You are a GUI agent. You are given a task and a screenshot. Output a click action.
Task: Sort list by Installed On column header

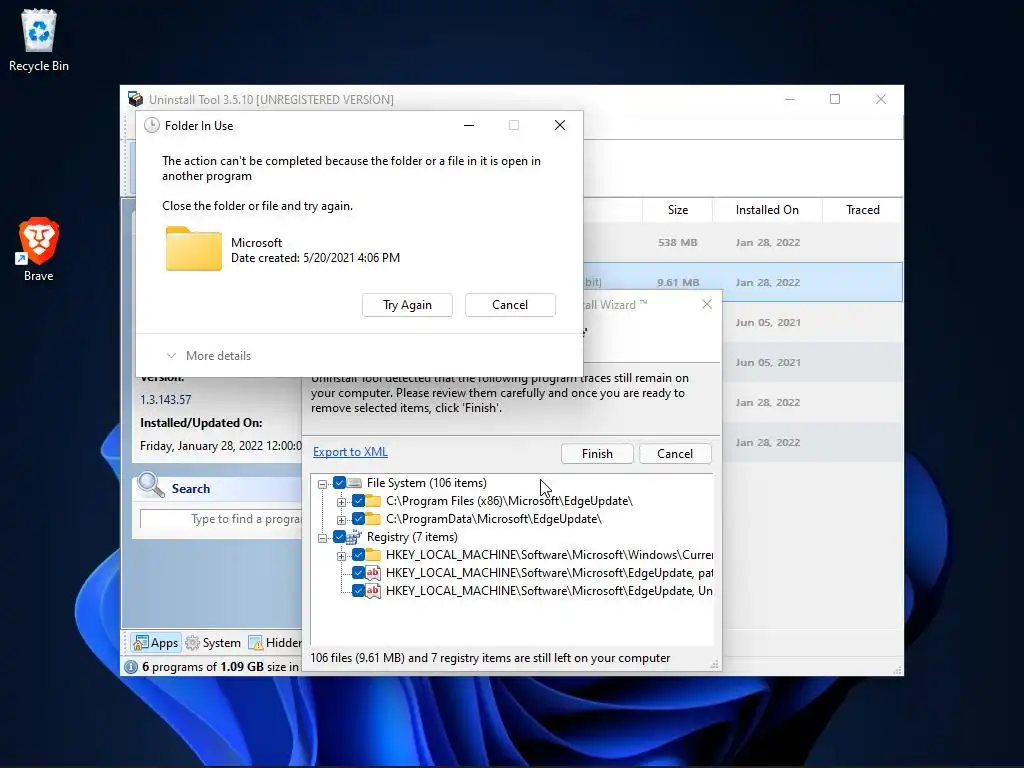click(767, 210)
